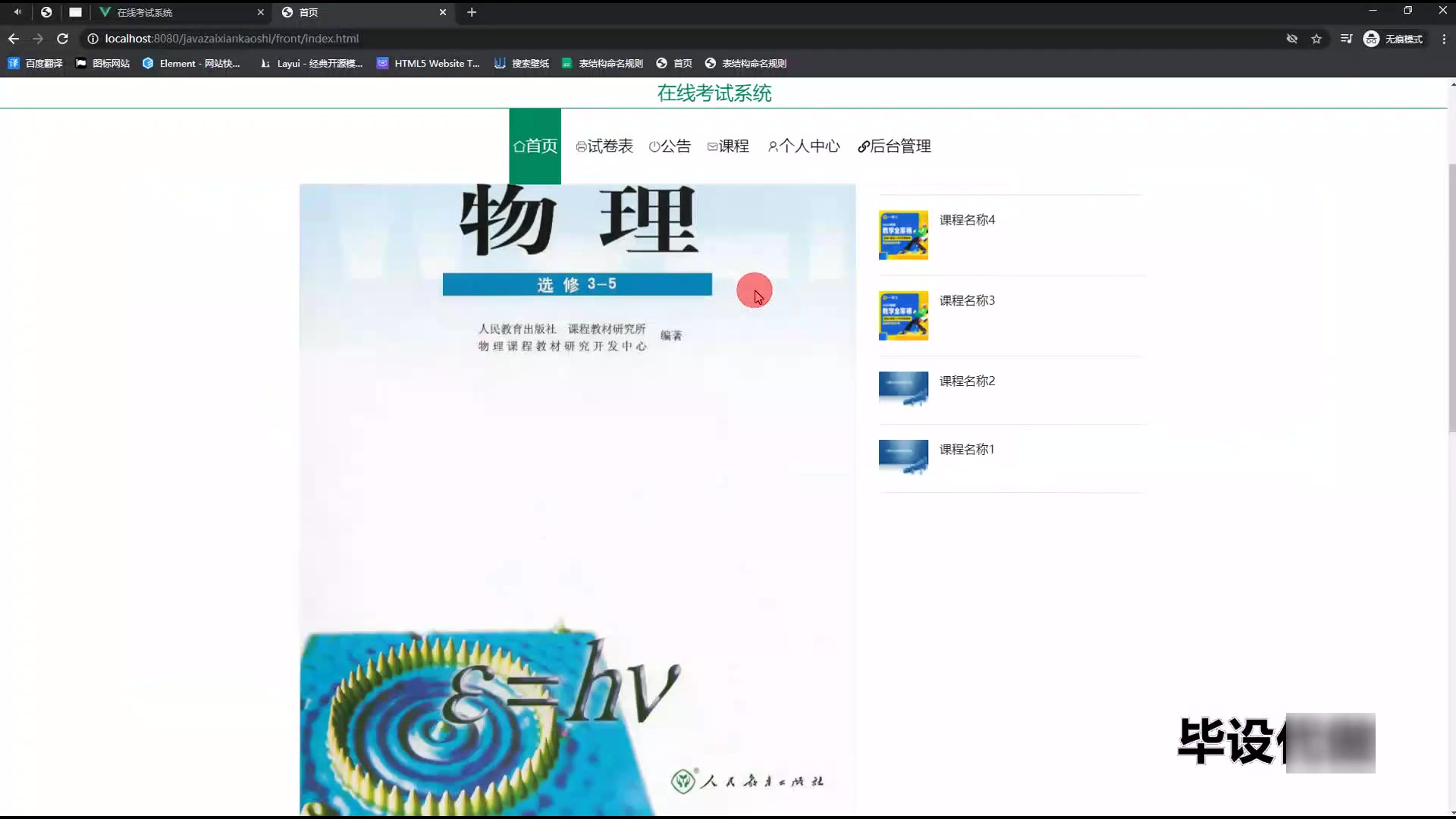Open the last 表结构命名规则 bookmark with globe icon
This screenshot has height=819, width=1456.
coord(745,64)
